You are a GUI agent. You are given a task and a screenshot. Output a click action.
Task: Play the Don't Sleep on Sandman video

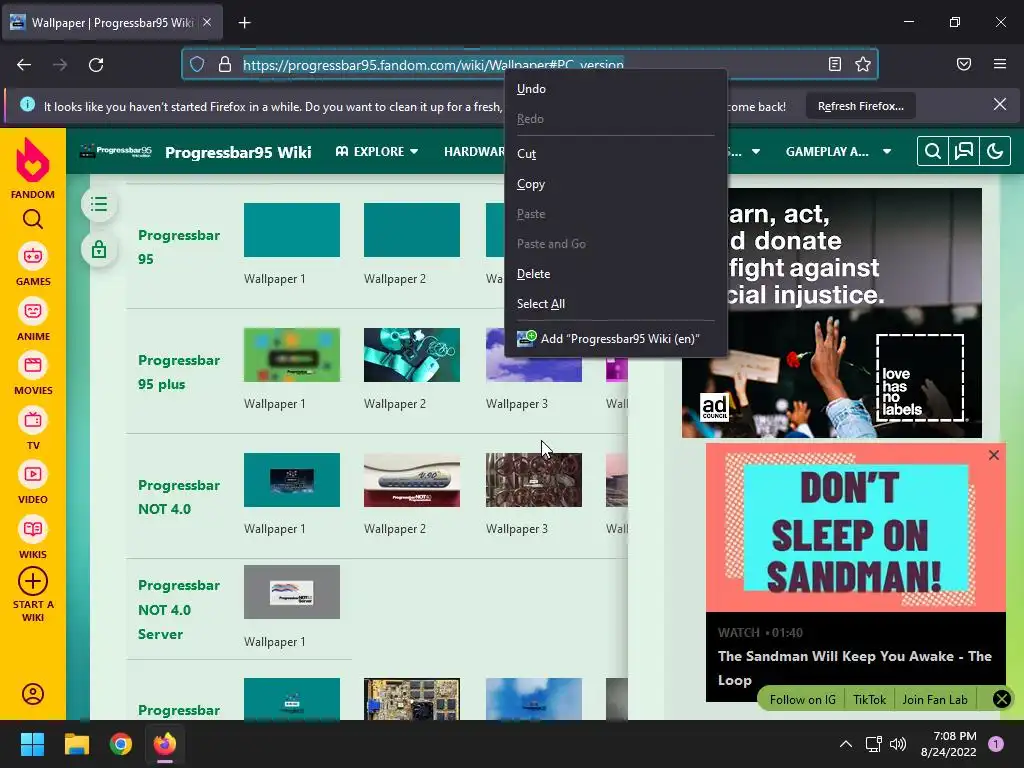coord(856,528)
